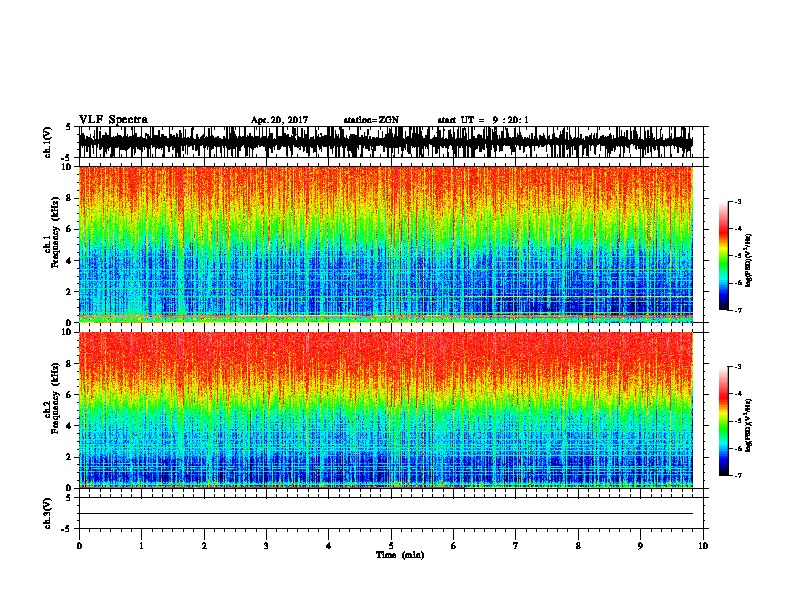This screenshot has width=792, height=612.
Task: Click the "-3" label on ch.2 color bar
Action: (x=738, y=367)
